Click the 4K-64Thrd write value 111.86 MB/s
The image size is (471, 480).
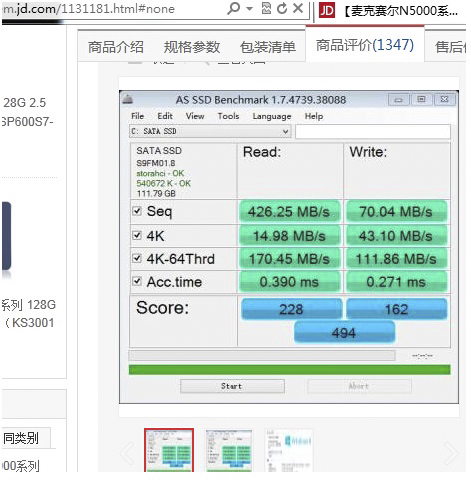[396, 259]
